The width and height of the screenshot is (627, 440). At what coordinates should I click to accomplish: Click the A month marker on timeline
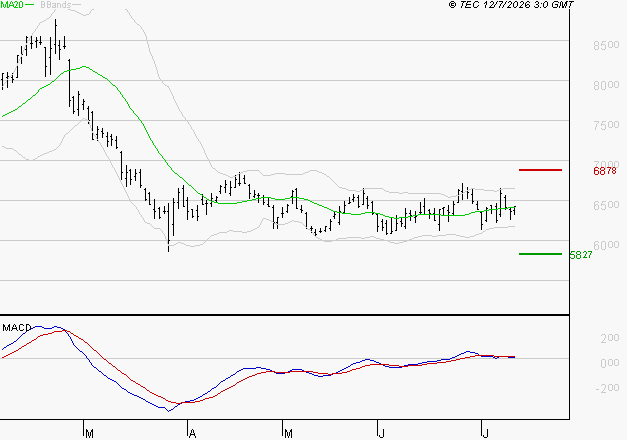tap(192, 434)
